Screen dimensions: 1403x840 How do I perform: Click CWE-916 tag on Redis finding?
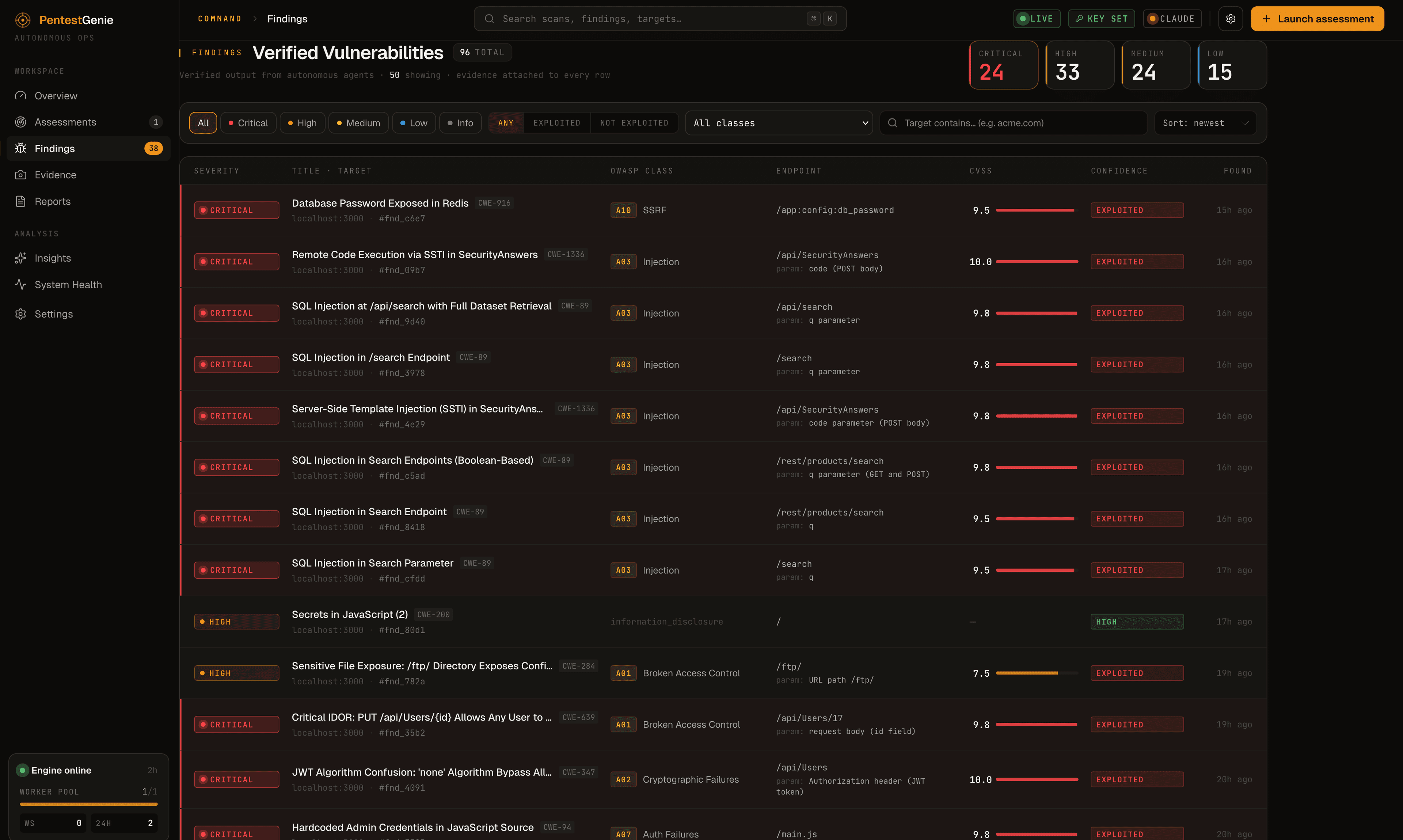(x=494, y=203)
